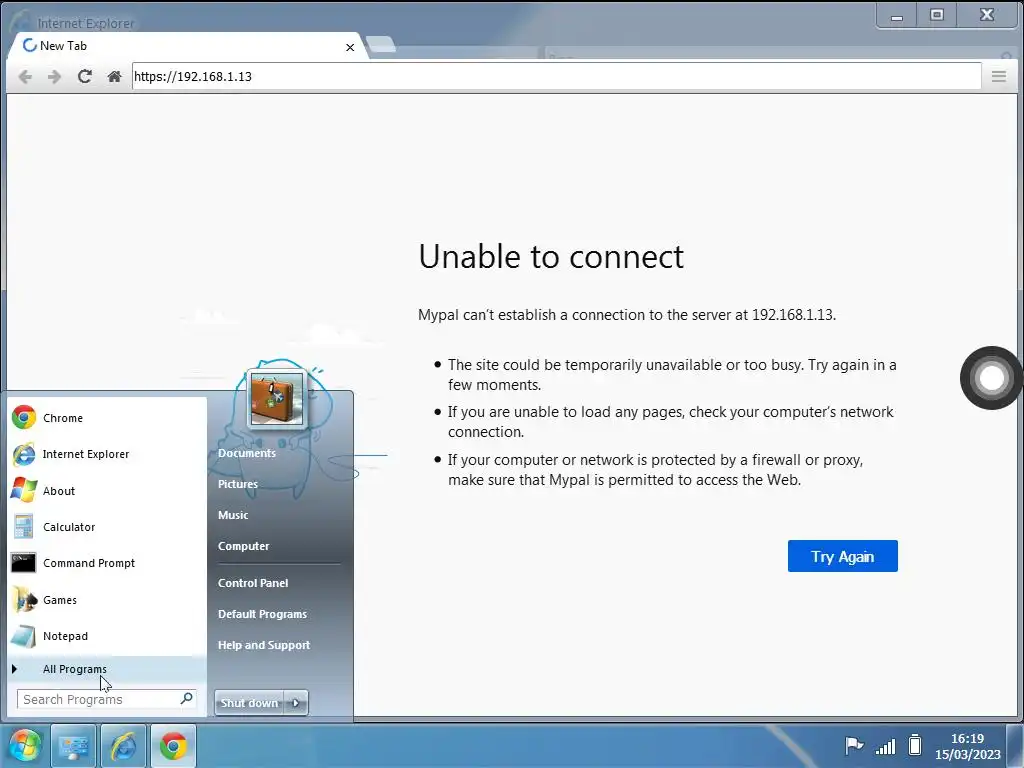Open Documents in Start menu
Viewport: 1024px width, 768px height.
point(247,453)
